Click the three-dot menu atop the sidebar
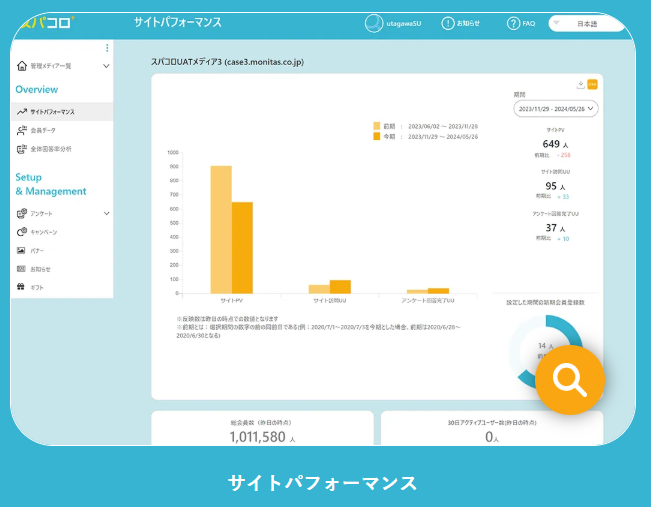The width and height of the screenshot is (651, 507). click(x=107, y=48)
